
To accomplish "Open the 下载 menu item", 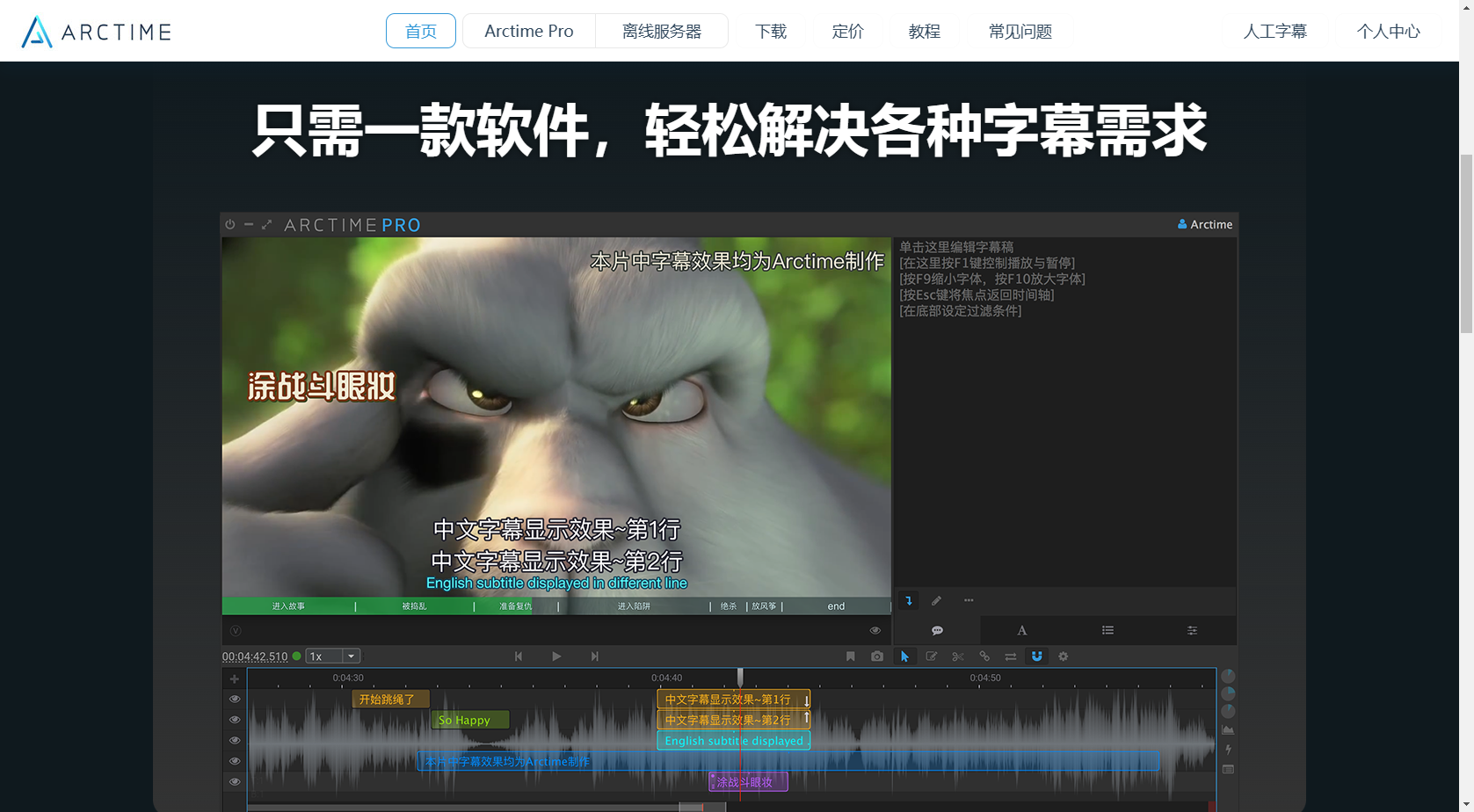I will tap(771, 32).
